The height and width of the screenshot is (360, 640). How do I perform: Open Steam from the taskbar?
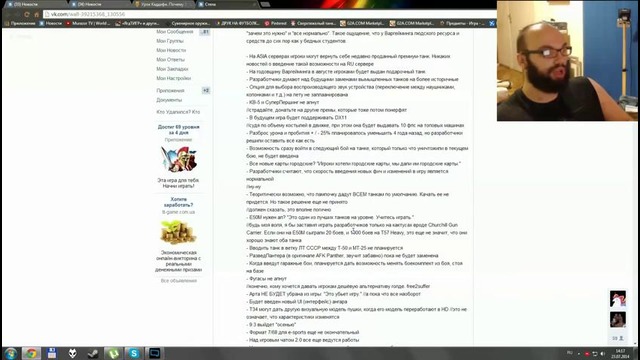tap(93, 353)
